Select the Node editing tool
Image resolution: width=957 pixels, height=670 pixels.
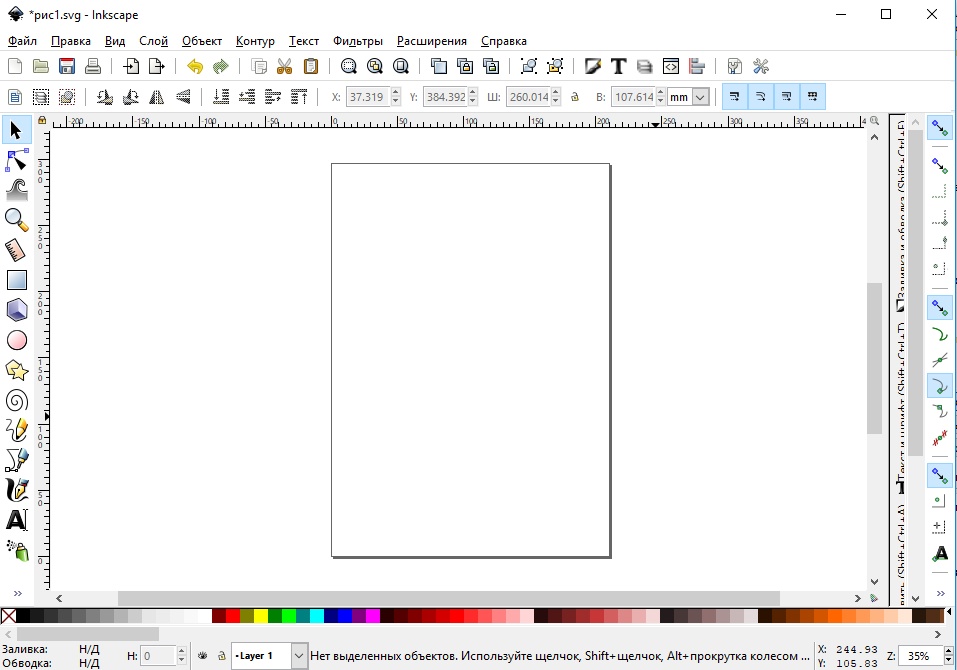16,160
